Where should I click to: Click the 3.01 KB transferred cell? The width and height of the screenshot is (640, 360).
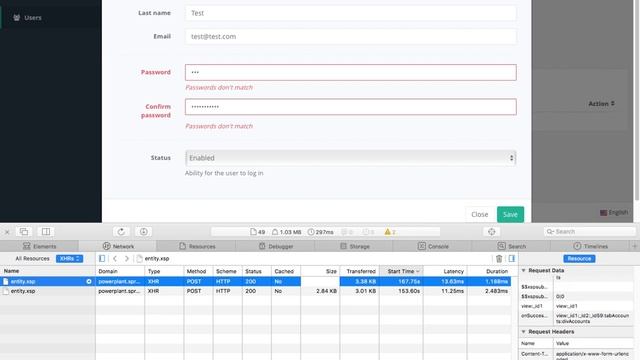coord(360,291)
